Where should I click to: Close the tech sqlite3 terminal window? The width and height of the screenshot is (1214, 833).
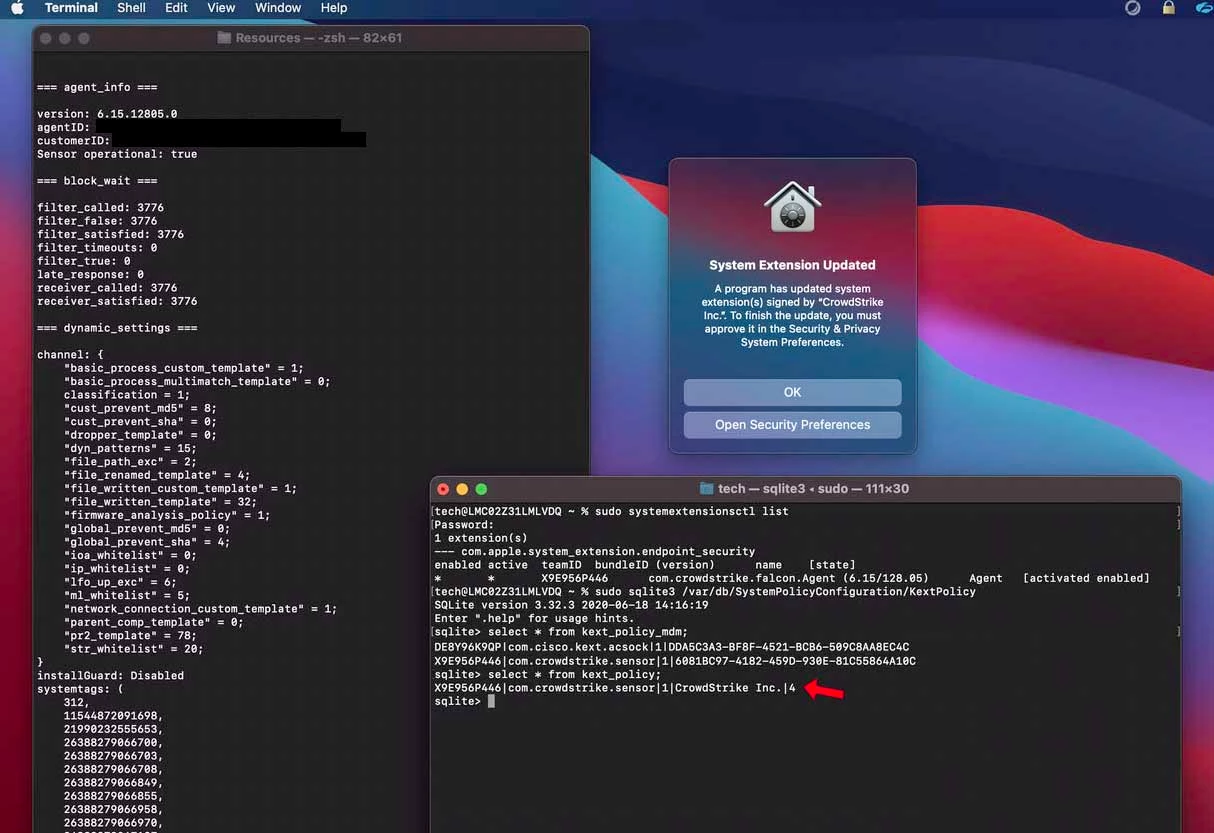pyautogui.click(x=443, y=489)
